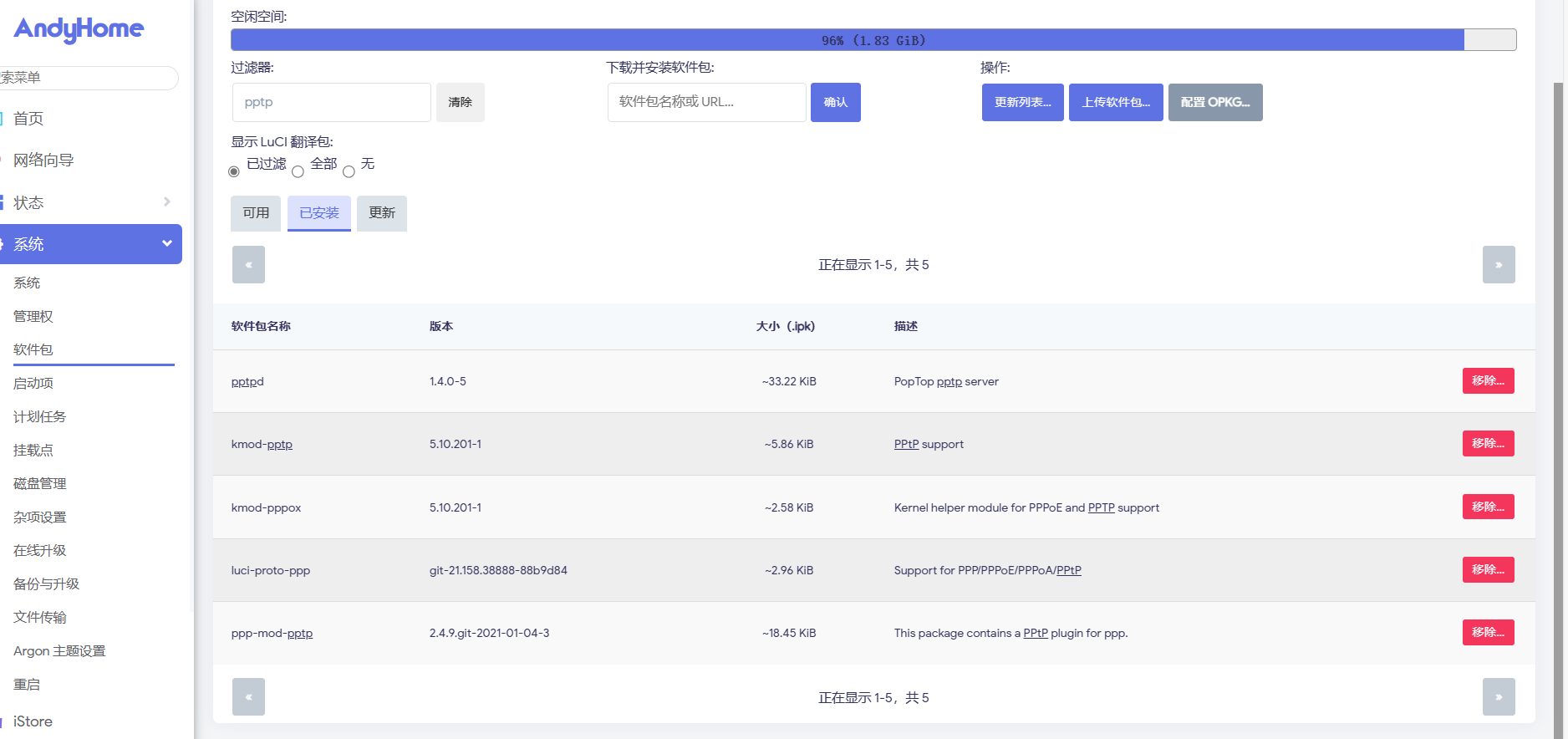Viewport: 1568px width, 739px height.
Task: Select the 全部 radio option
Action: 298,171
